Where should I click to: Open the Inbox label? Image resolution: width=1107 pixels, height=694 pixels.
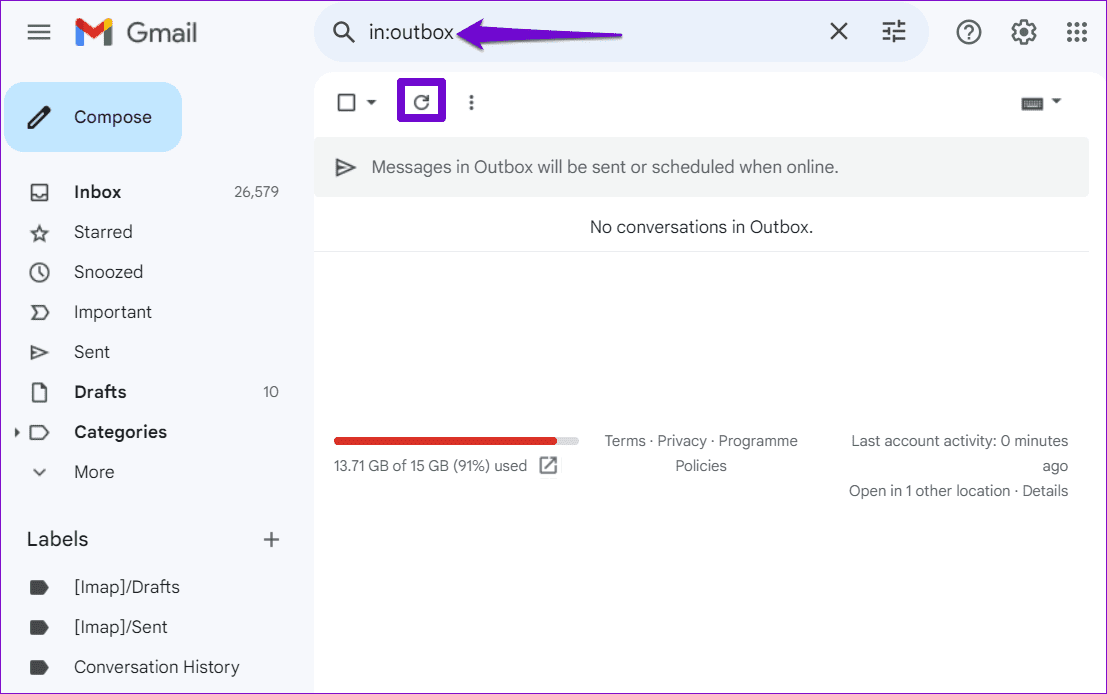click(x=96, y=191)
